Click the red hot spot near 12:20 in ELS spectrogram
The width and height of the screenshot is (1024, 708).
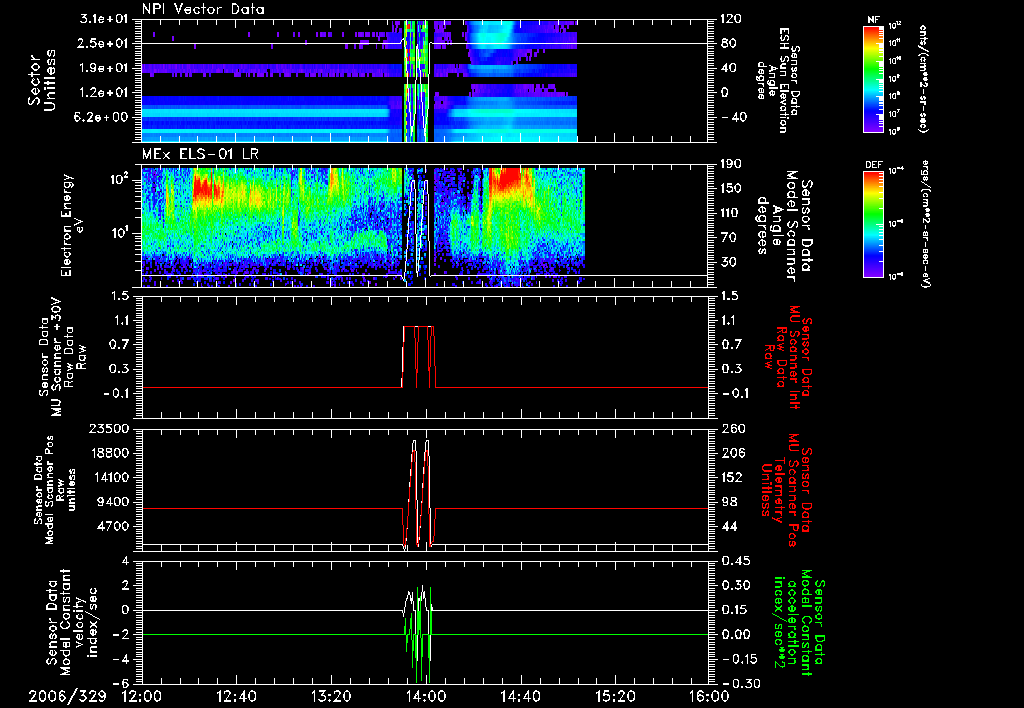(206, 187)
